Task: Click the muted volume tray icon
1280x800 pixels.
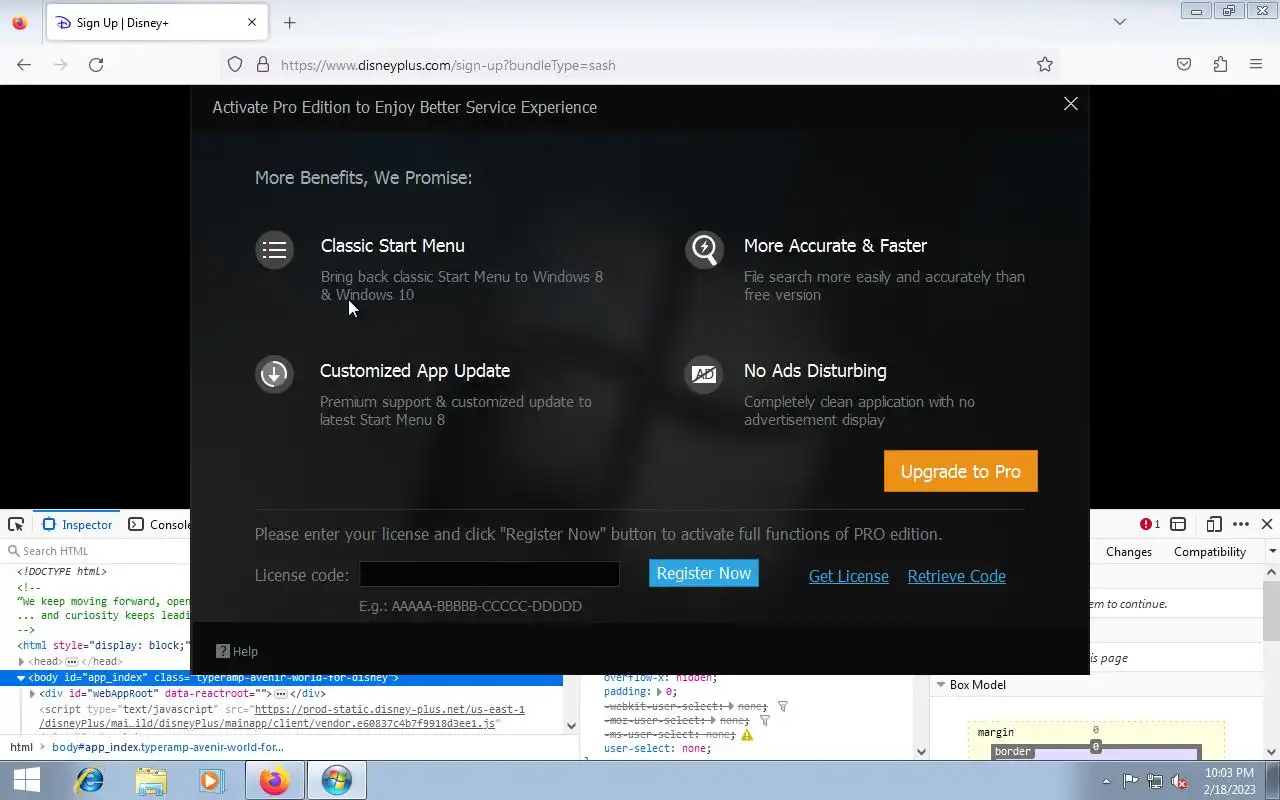Action: pyautogui.click(x=1180, y=781)
